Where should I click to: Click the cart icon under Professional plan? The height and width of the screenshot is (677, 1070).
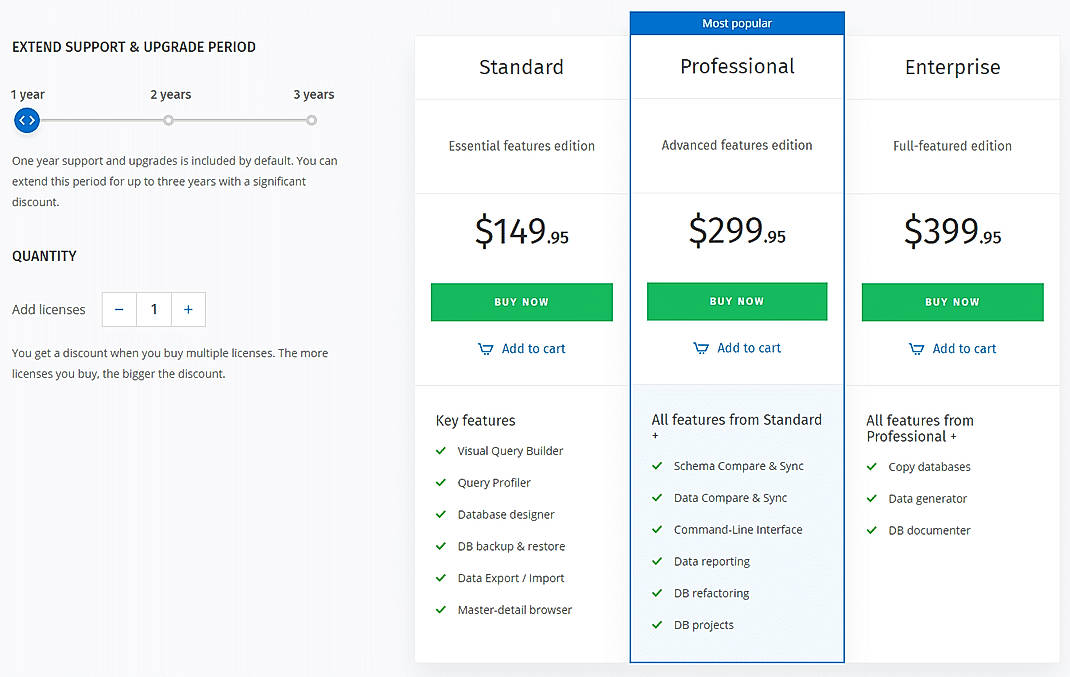pos(702,347)
